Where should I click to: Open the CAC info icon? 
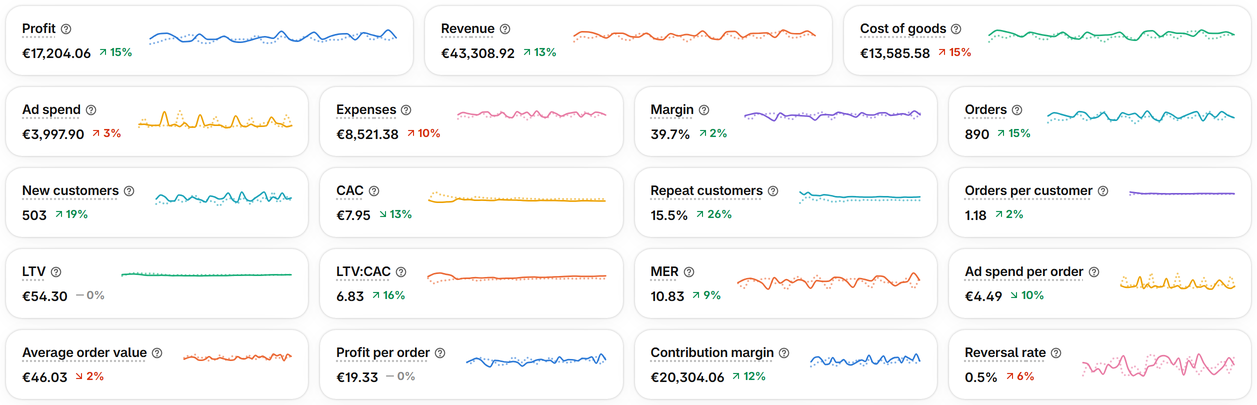374,191
